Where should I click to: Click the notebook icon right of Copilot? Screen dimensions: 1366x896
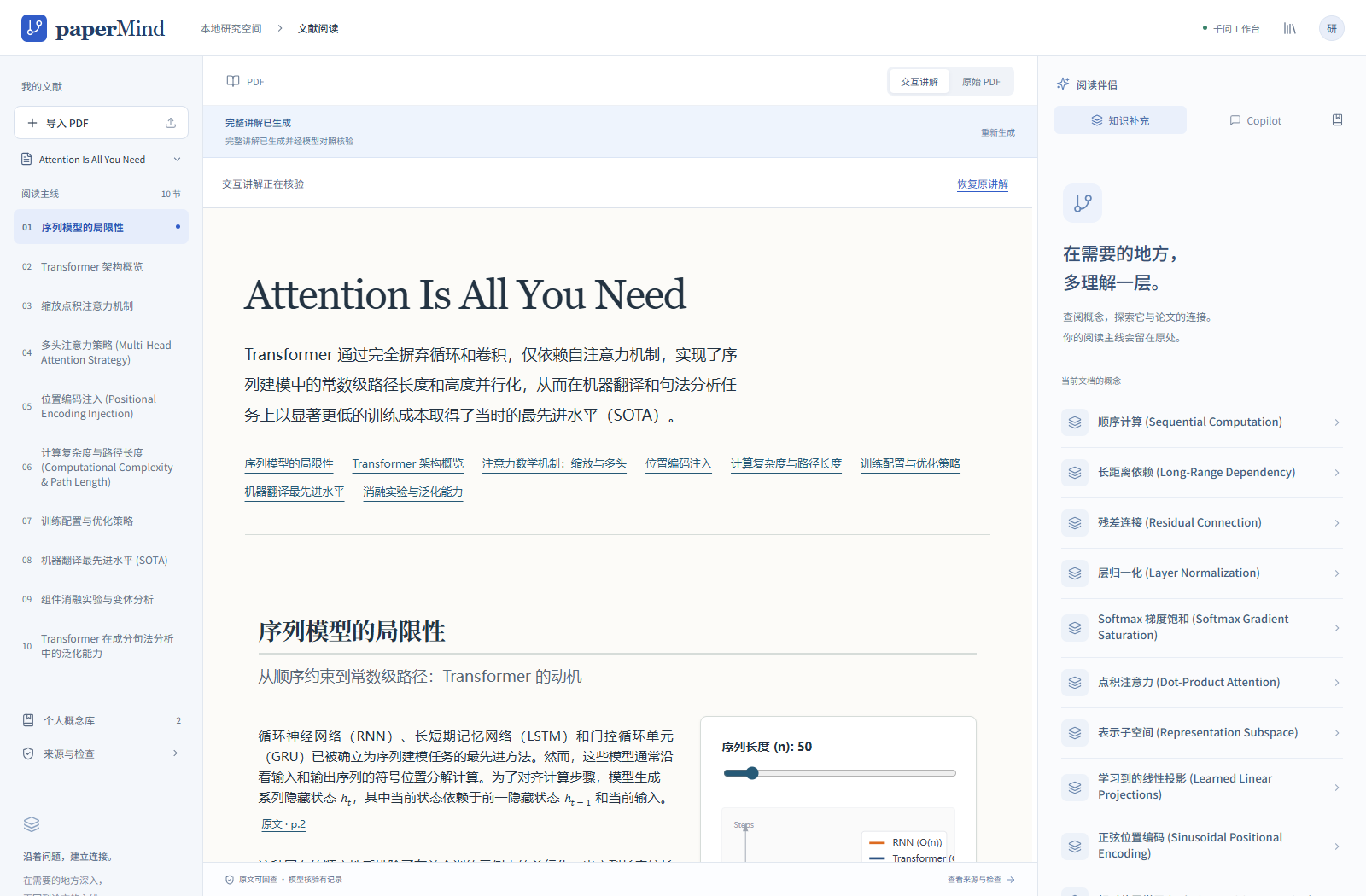click(1338, 120)
